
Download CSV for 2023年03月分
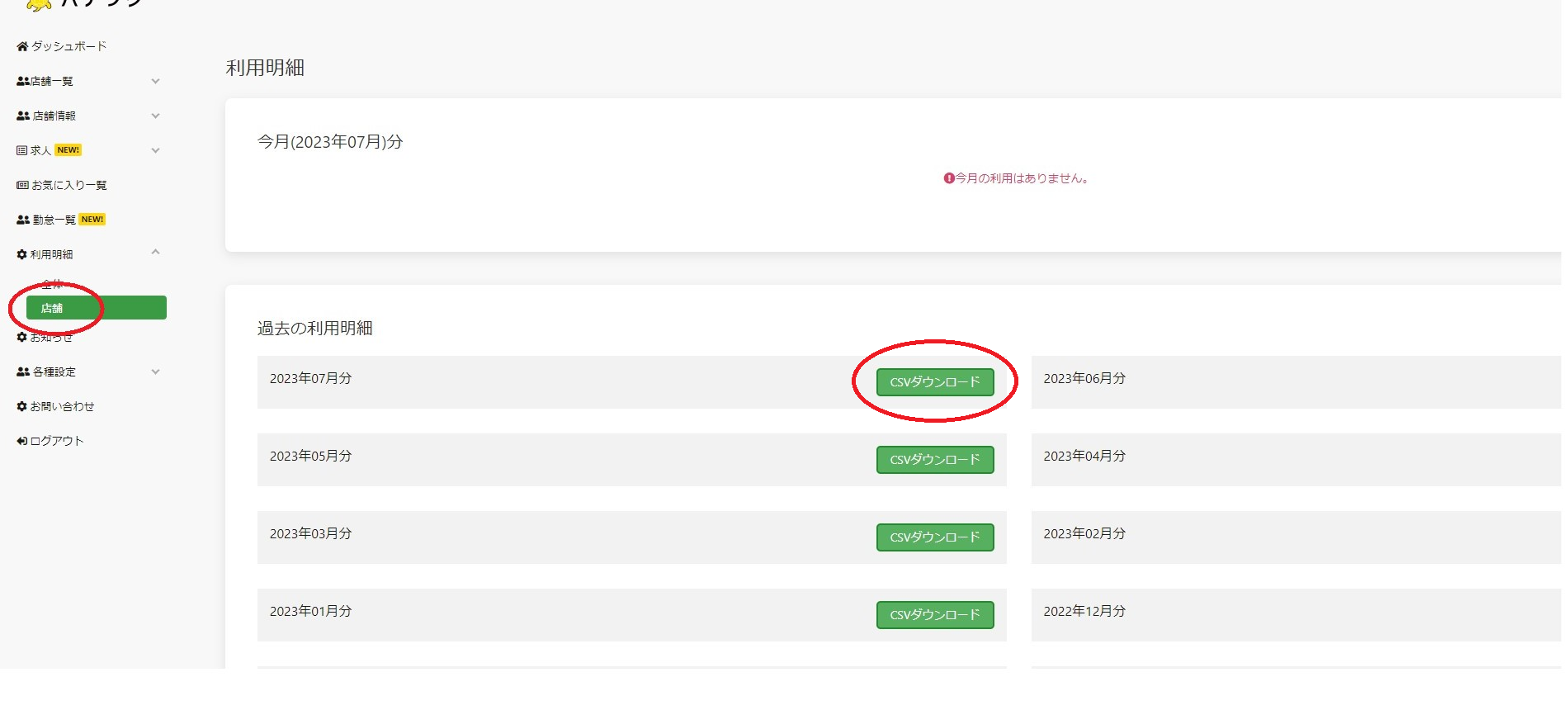[x=934, y=537]
